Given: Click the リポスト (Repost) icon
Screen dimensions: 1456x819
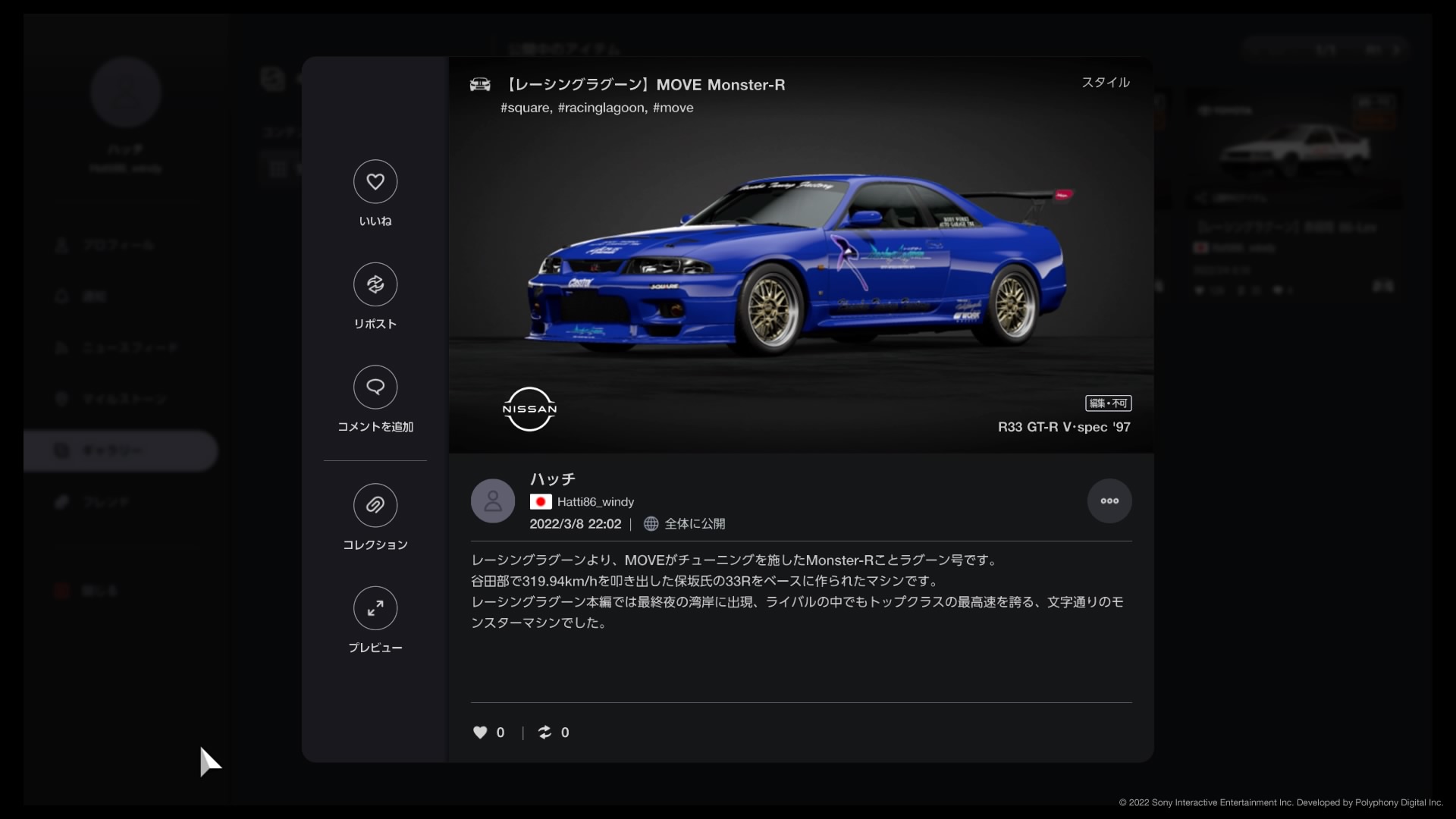Looking at the screenshot, I should coord(375,284).
